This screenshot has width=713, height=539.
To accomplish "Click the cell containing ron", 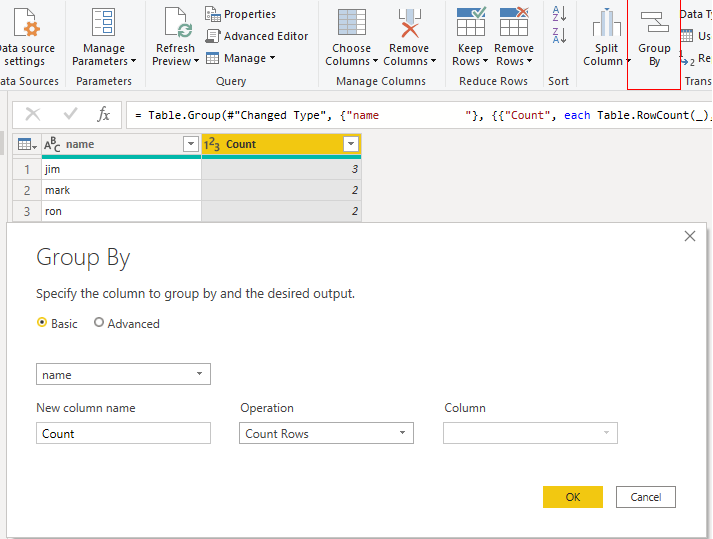I will [x=121, y=211].
